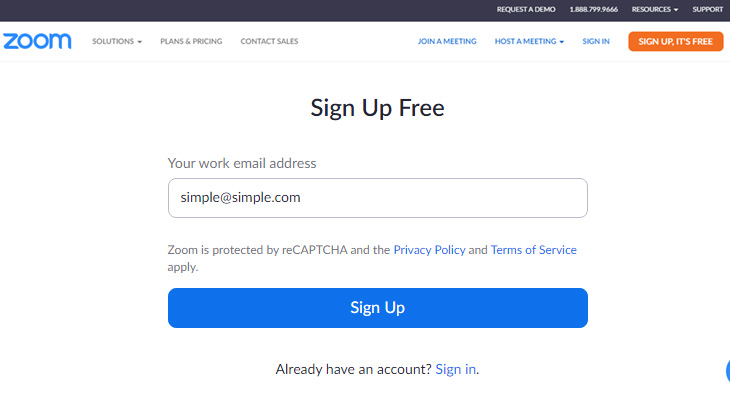Open the Contact Sales page
The height and width of the screenshot is (403, 730).
pyautogui.click(x=269, y=42)
